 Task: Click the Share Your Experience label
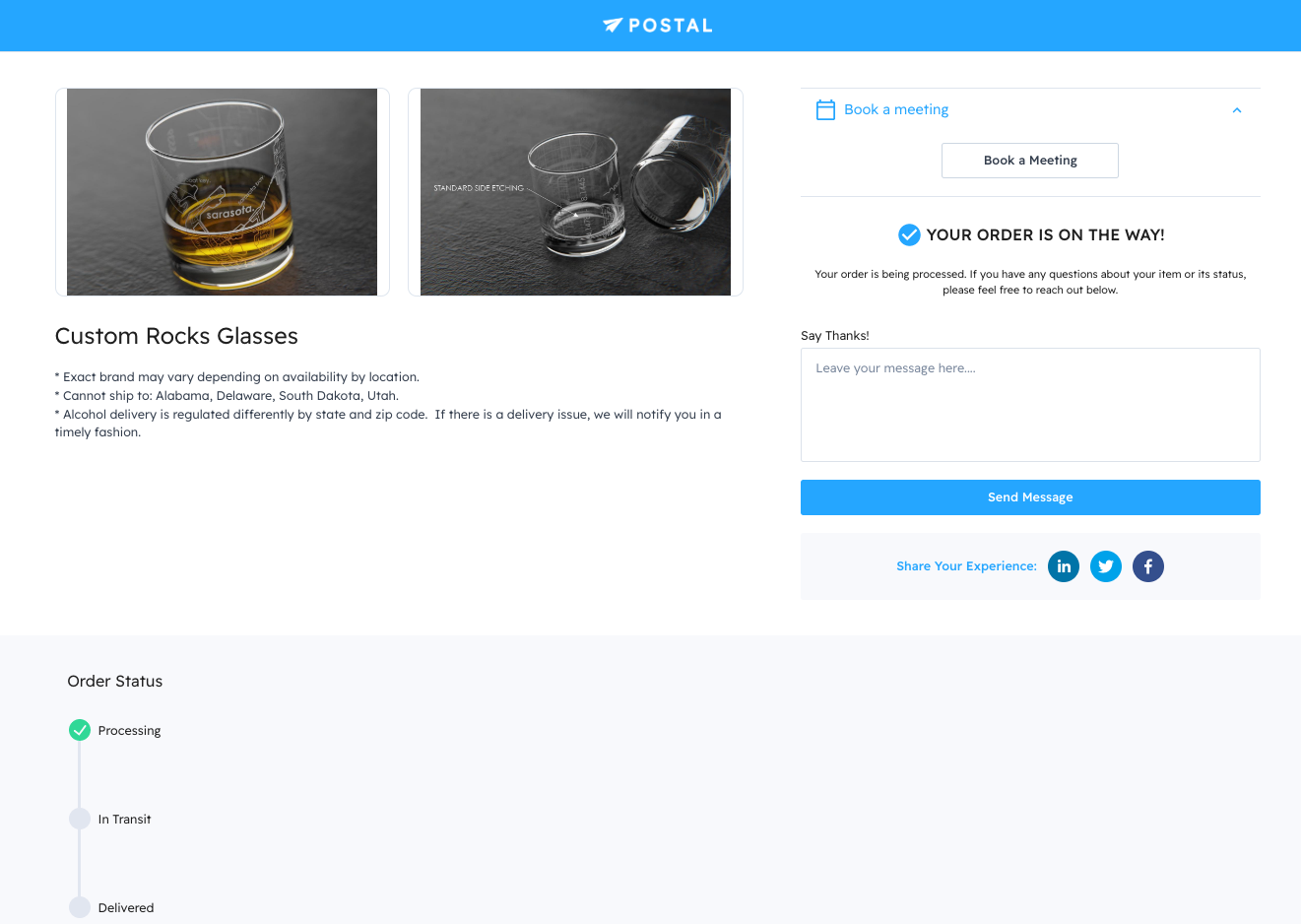pyautogui.click(x=966, y=566)
